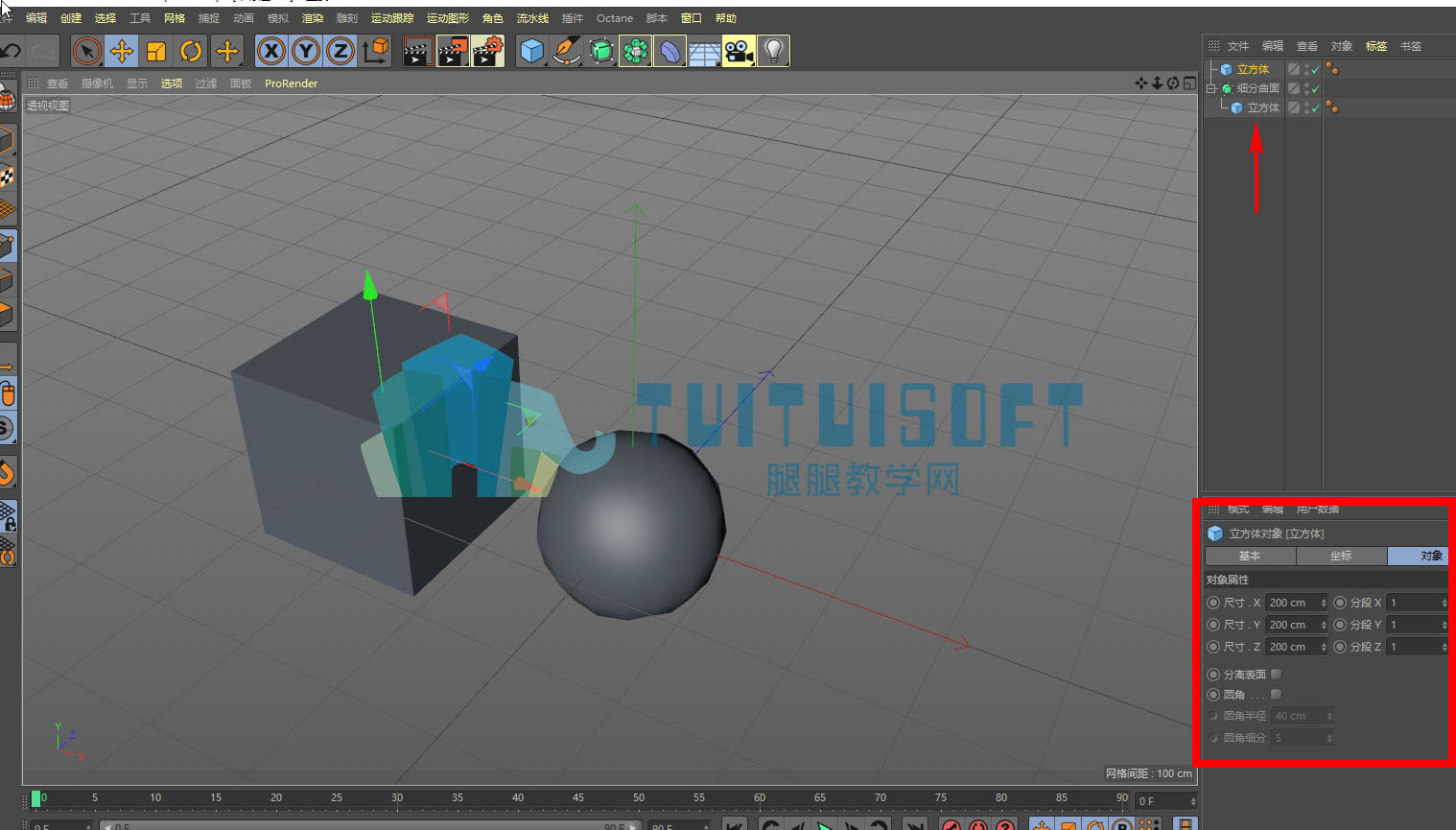
Task: Add a Subdivision Surface generator
Action: [601, 51]
